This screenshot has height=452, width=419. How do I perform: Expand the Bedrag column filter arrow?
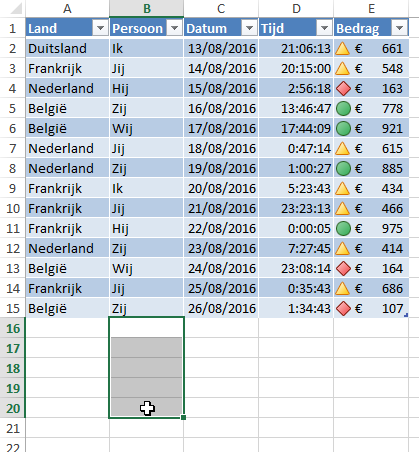tap(399, 28)
